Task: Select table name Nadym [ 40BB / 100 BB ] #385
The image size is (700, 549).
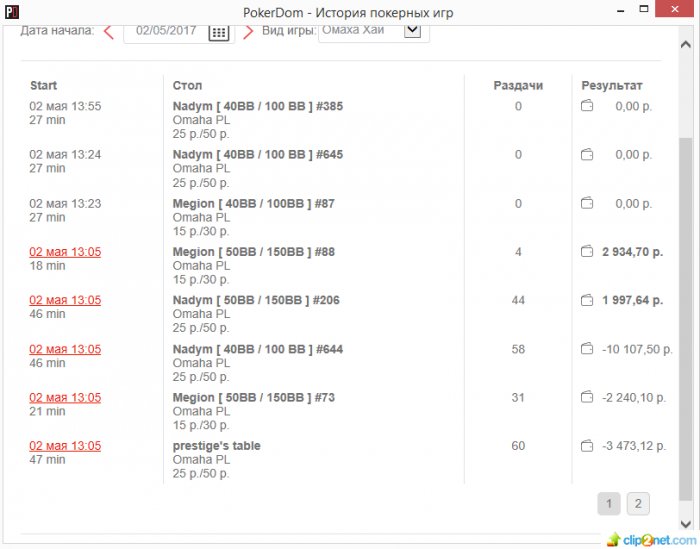Action: pyautogui.click(x=258, y=106)
